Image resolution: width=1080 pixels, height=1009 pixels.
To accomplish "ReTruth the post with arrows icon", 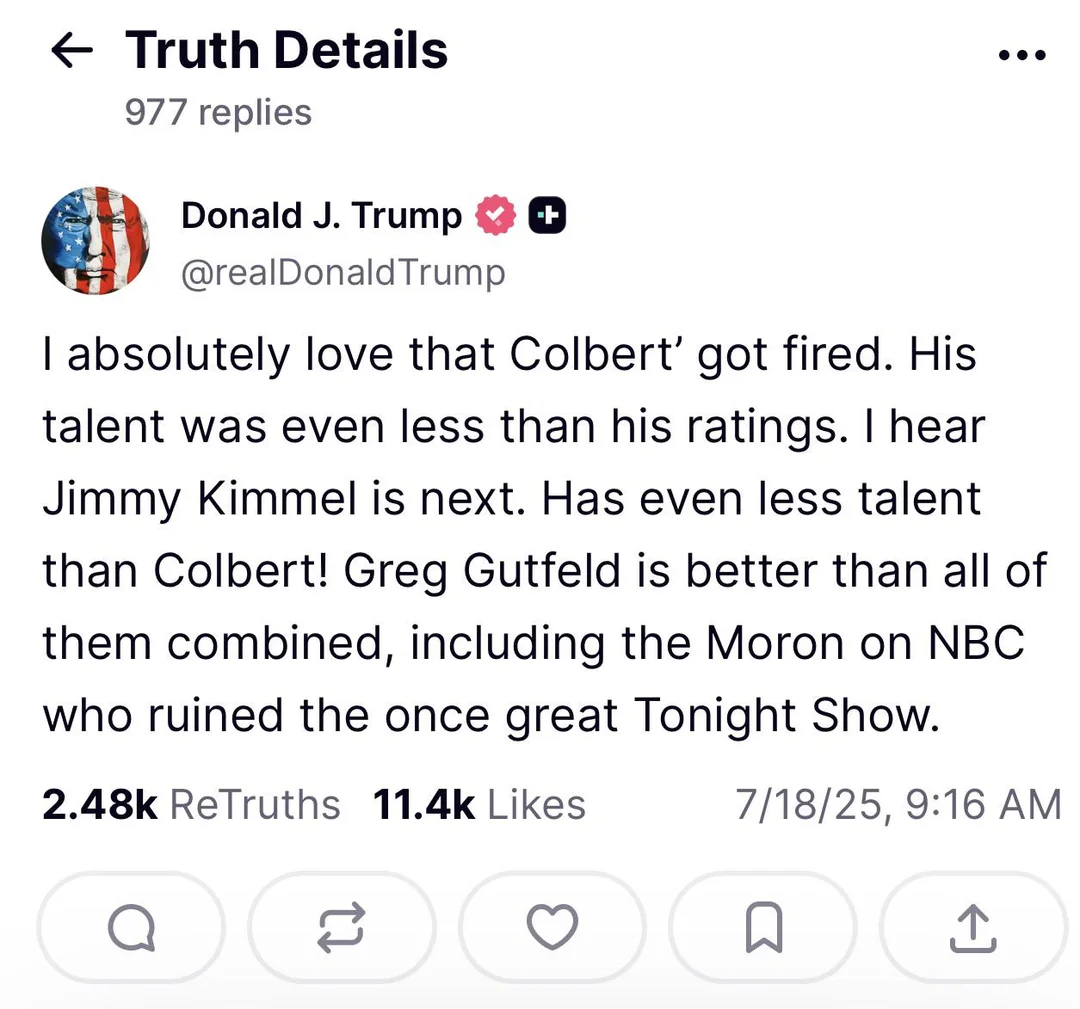I will (342, 928).
